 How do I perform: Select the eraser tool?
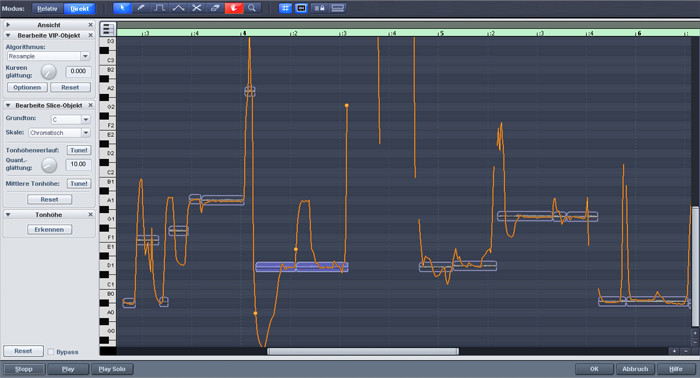coord(215,8)
